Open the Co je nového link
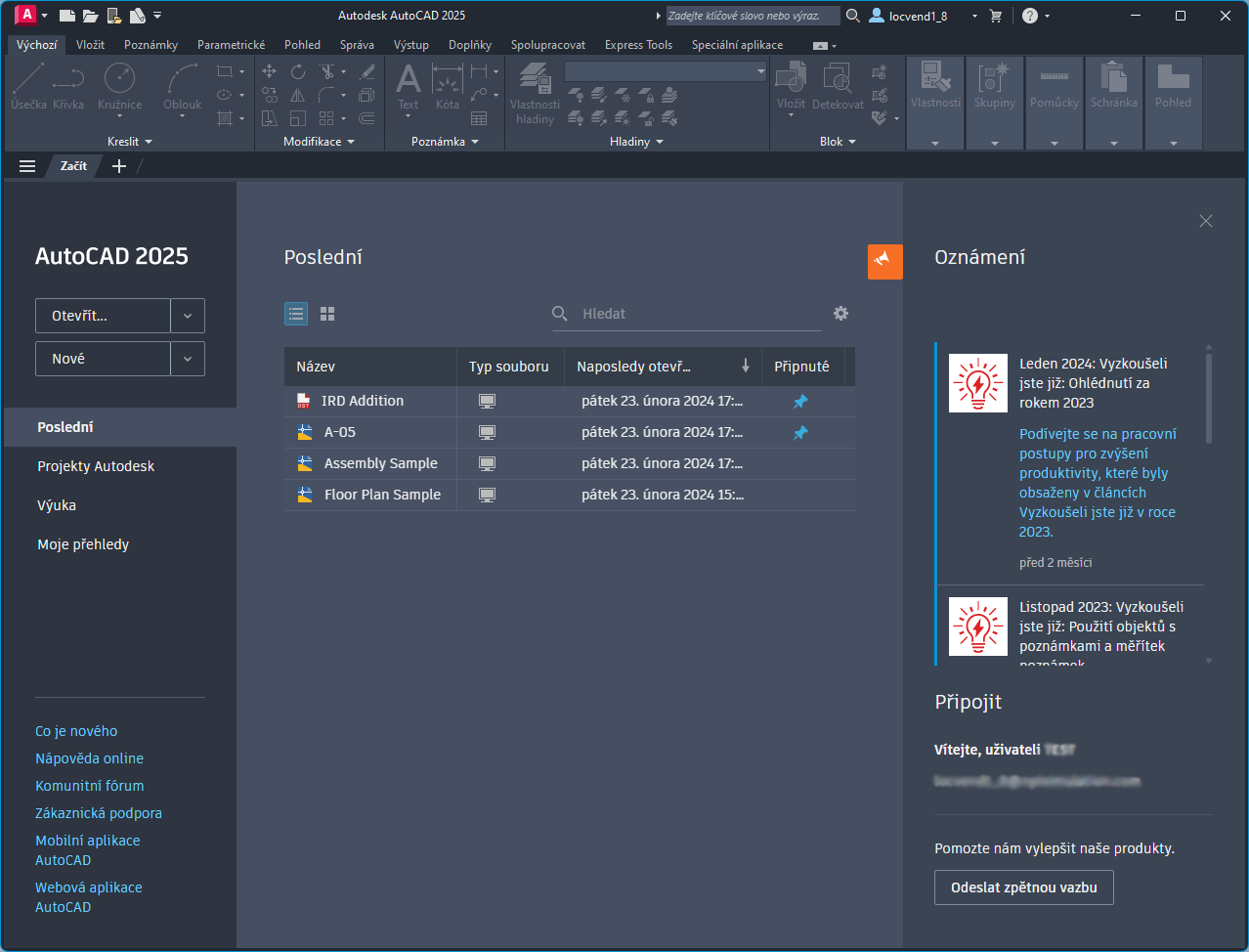1249x952 pixels. coord(76,731)
